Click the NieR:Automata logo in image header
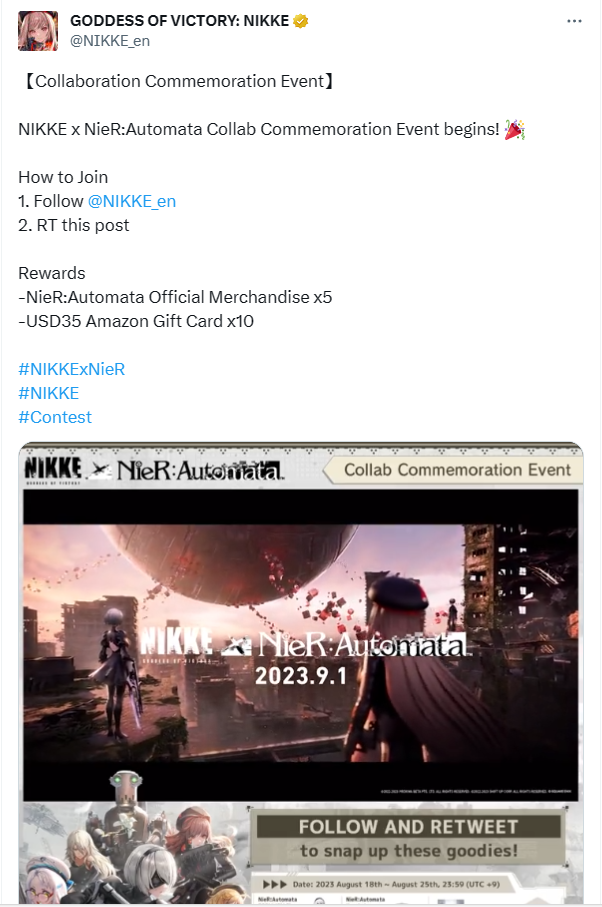602x907 pixels. point(200,470)
